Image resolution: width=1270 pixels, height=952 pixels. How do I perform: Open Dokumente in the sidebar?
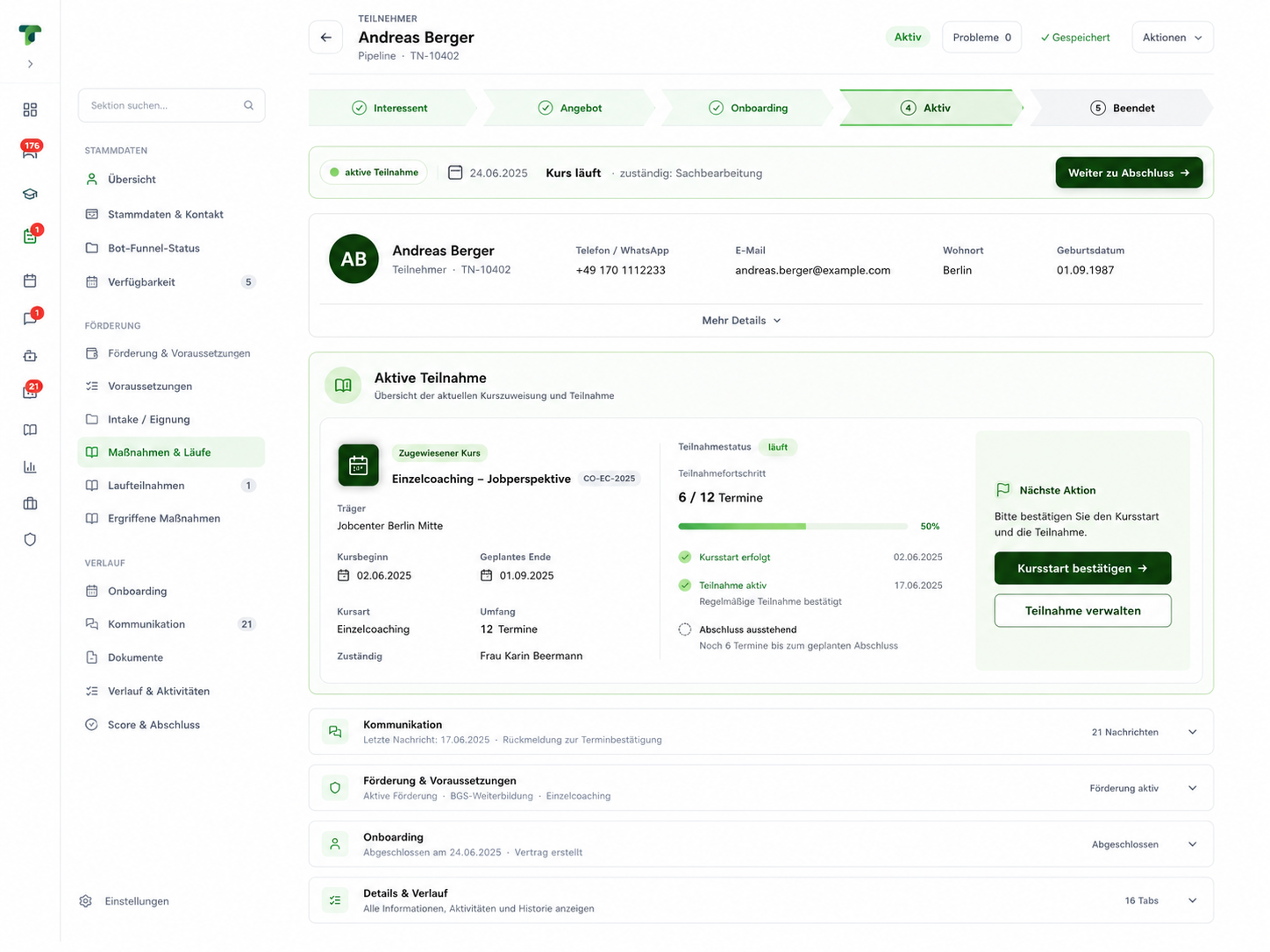point(172,657)
